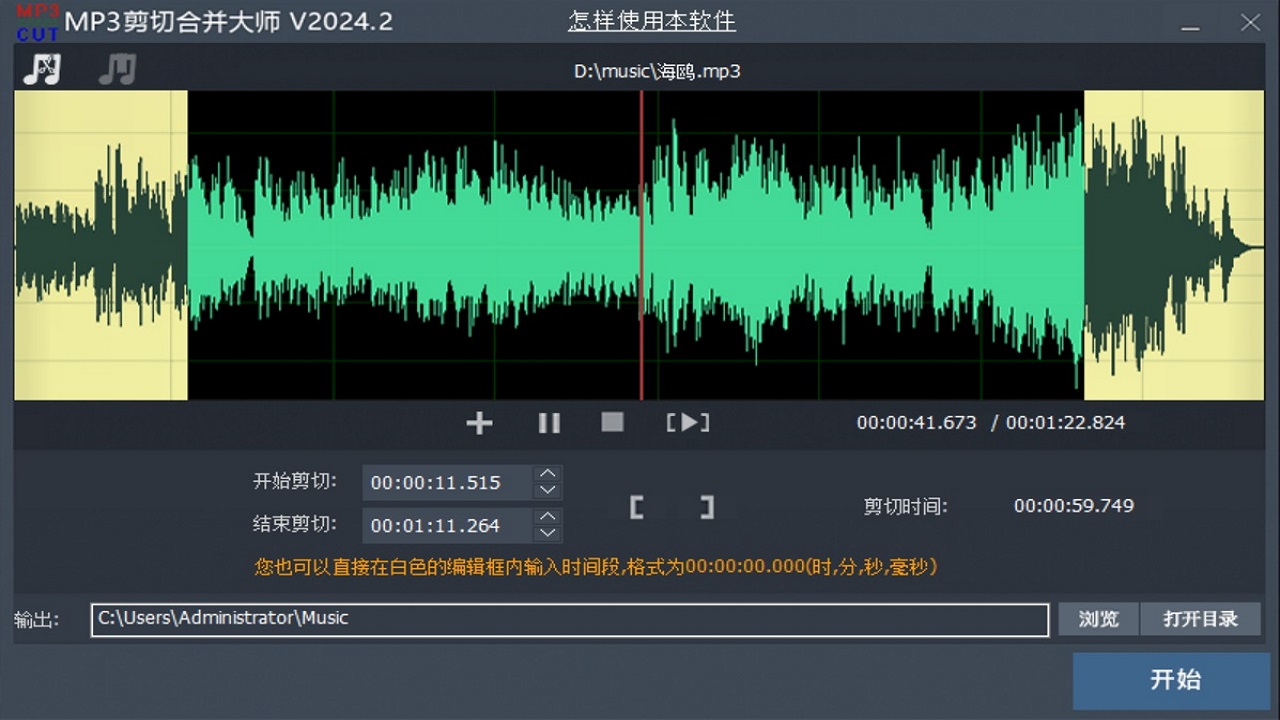Edit the 结束剪切 end time field
This screenshot has height=720, width=1280.
(x=443, y=525)
